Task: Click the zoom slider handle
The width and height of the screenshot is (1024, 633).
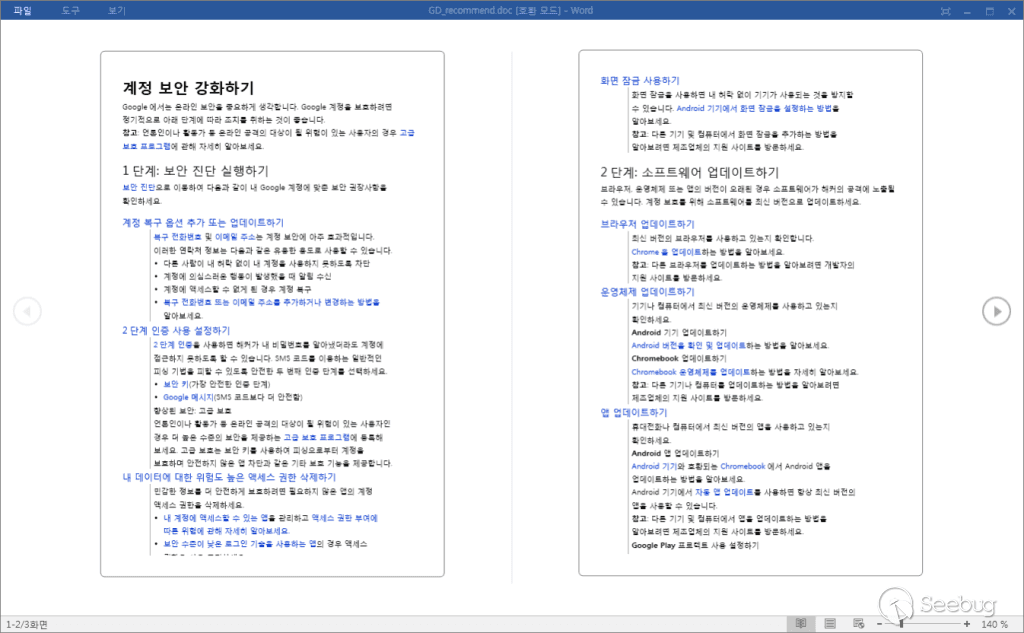Action: point(900,624)
